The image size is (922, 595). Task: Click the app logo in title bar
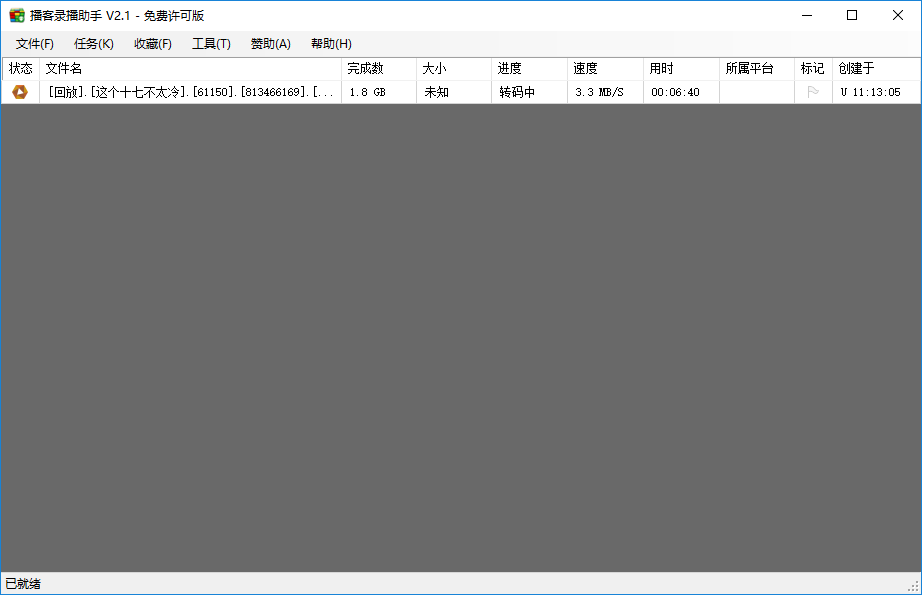pos(16,15)
